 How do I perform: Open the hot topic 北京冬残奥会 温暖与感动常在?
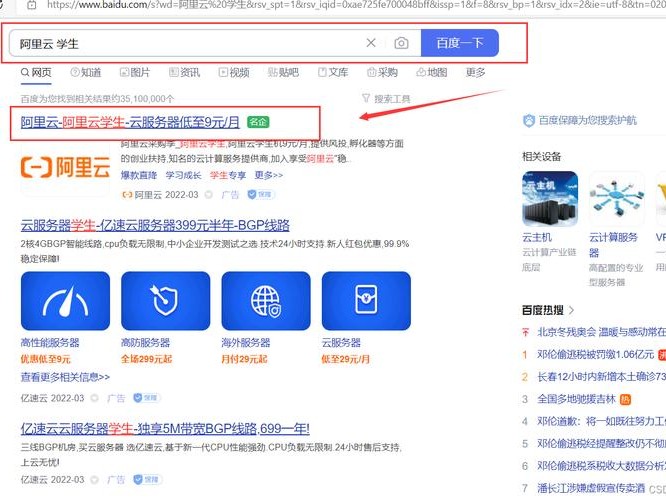coord(601,332)
